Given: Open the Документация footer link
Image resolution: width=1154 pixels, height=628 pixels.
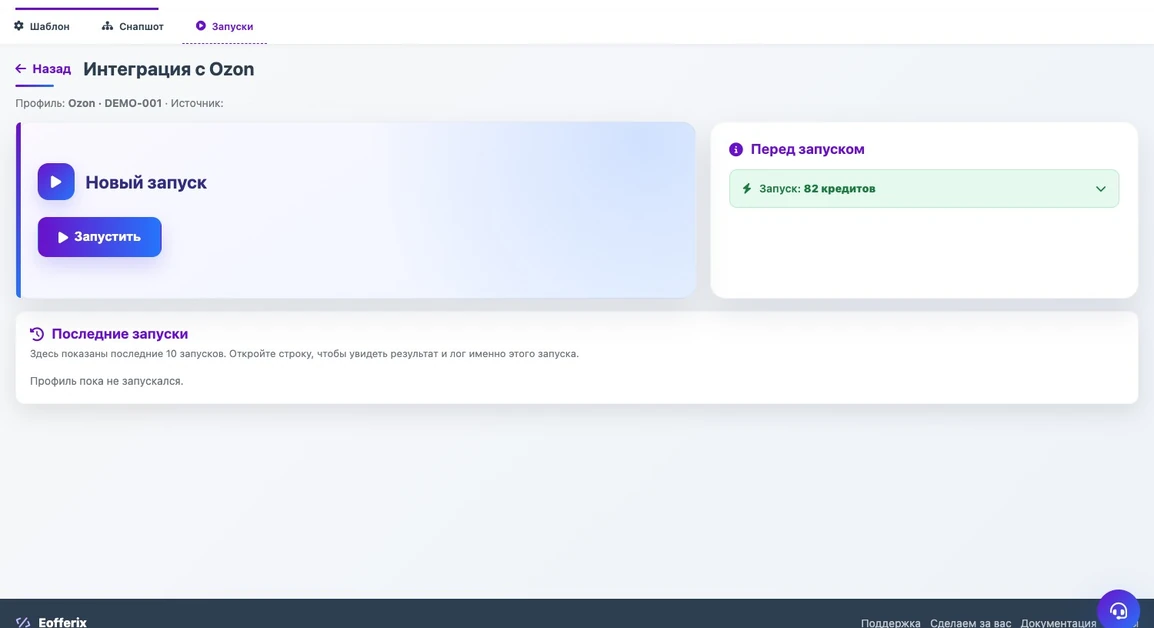Looking at the screenshot, I should point(1058,624).
